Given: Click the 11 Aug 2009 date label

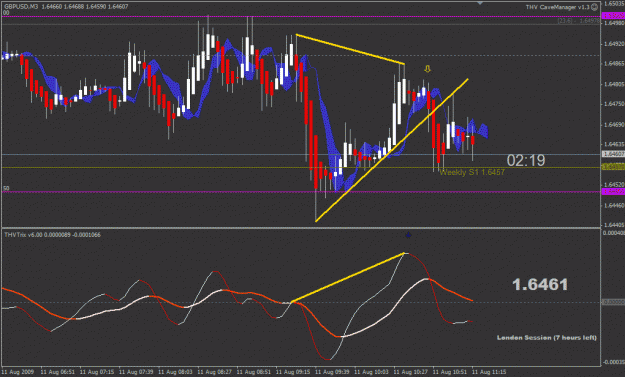Looking at the screenshot, I should [18, 372].
